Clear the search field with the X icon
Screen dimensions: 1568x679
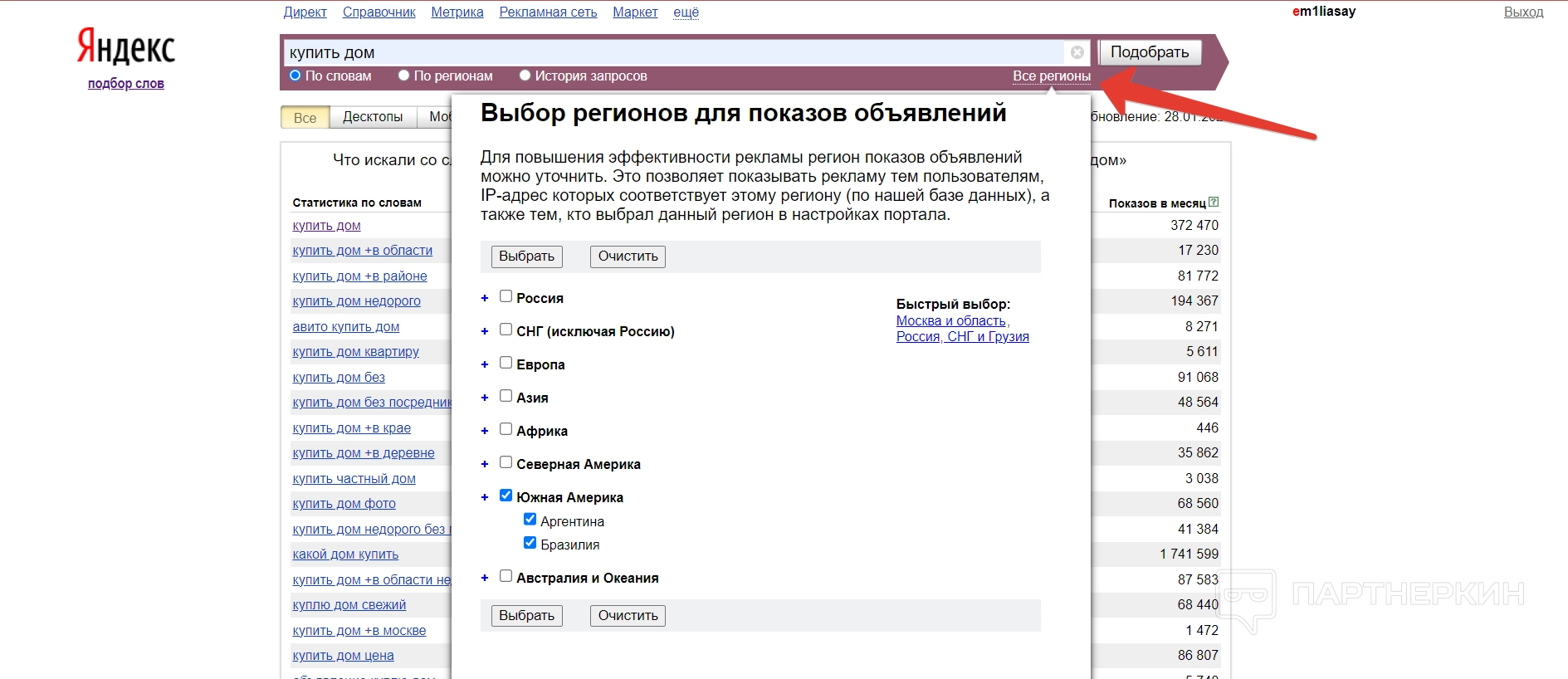1077,52
